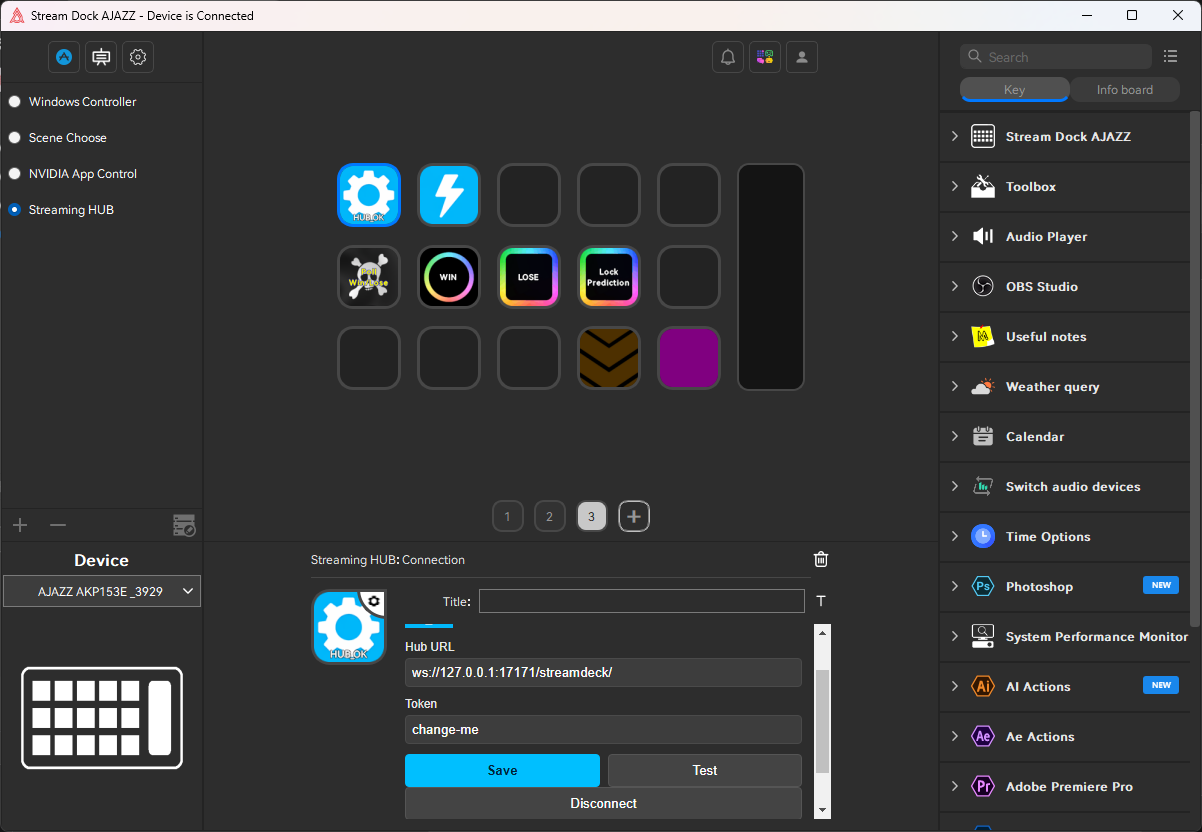Screen dimensions: 1202x832
Task: Click the skull Roll Win/Lose key
Action: [x=369, y=277]
